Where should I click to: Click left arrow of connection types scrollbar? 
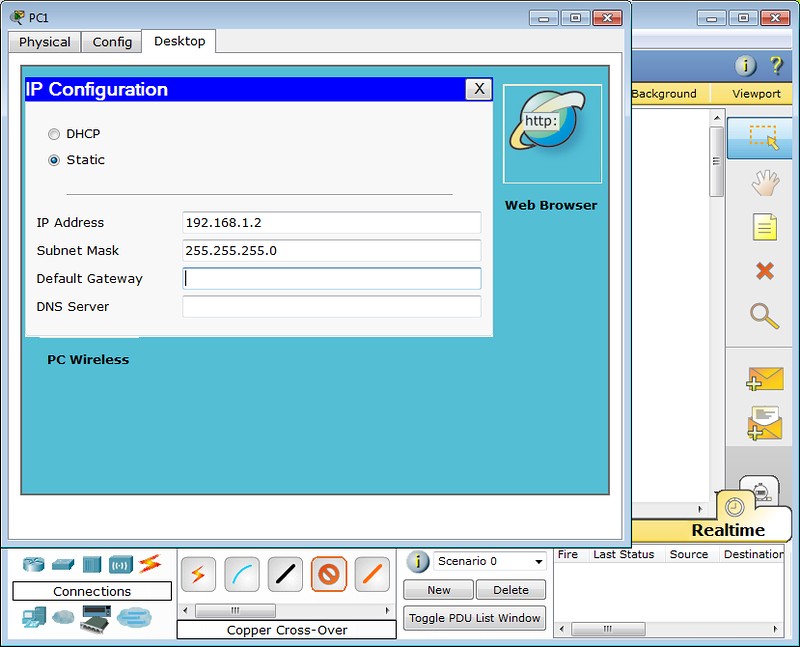[185, 610]
